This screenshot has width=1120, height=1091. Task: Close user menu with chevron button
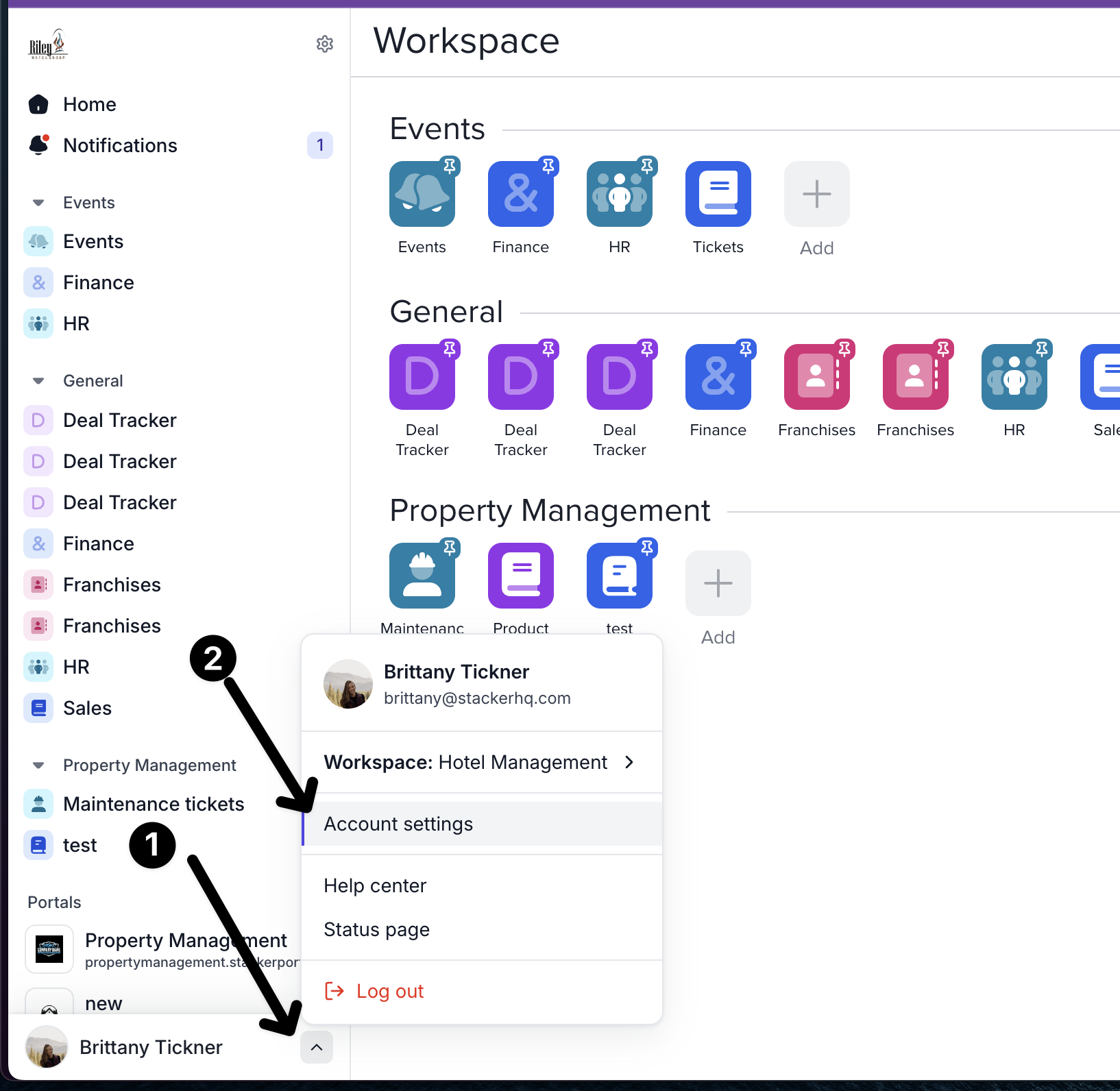(x=317, y=1047)
